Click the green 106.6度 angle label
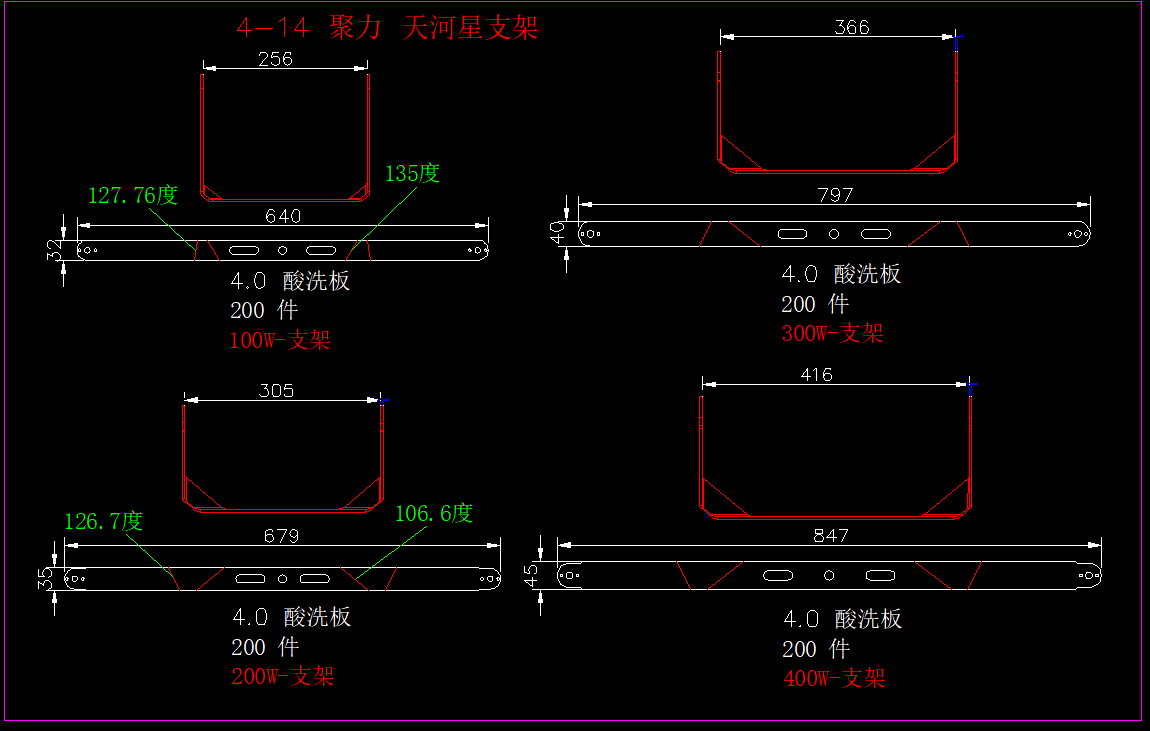 [434, 514]
